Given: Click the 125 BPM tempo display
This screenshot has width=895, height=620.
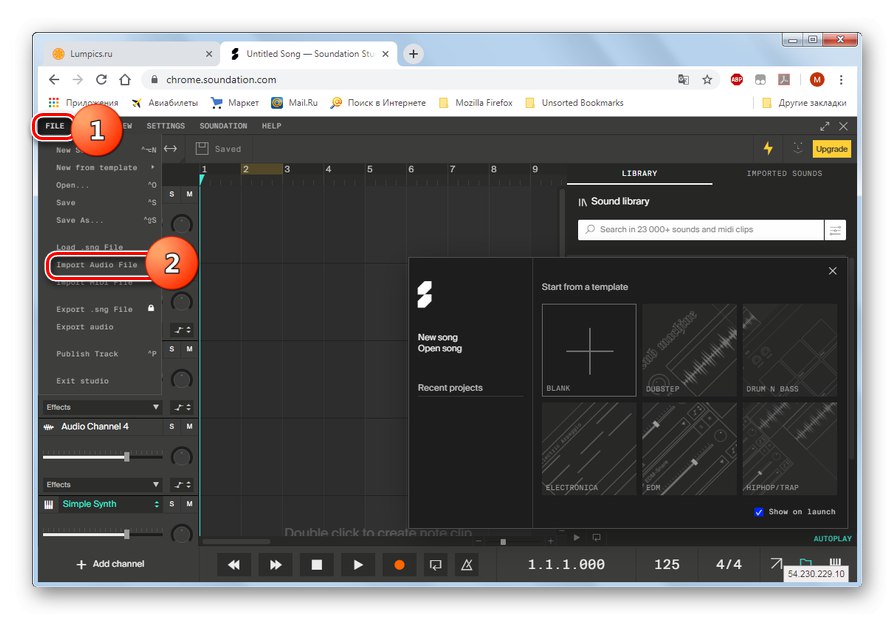Looking at the screenshot, I should pos(667,565).
